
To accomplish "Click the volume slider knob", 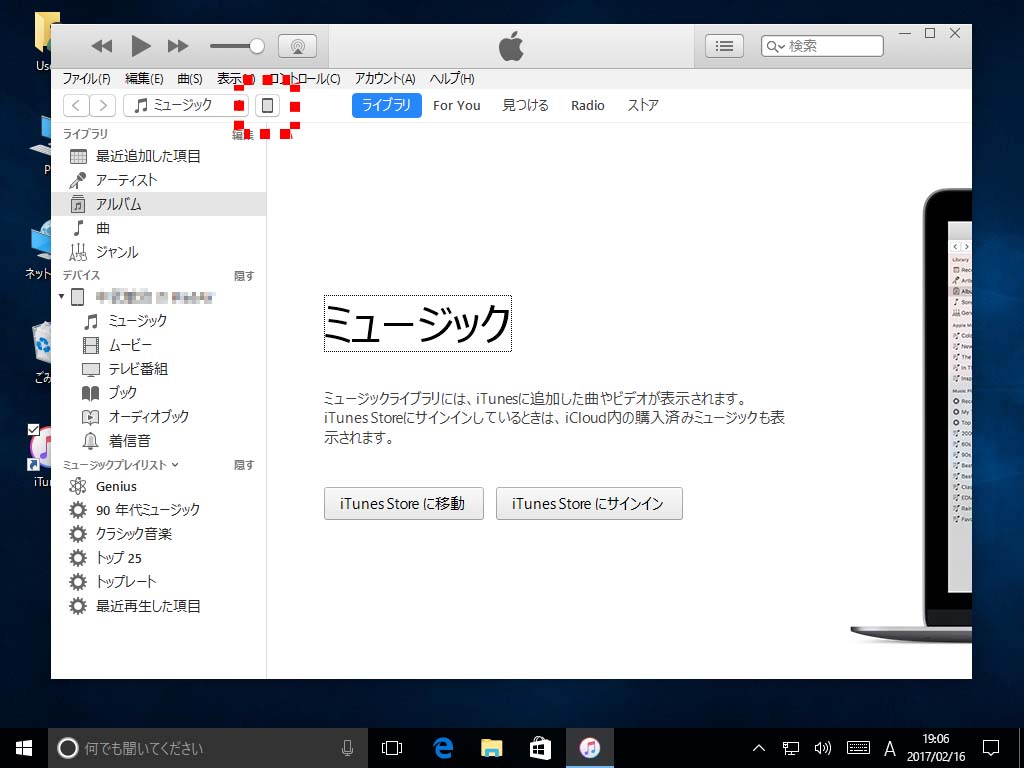I will (257, 46).
